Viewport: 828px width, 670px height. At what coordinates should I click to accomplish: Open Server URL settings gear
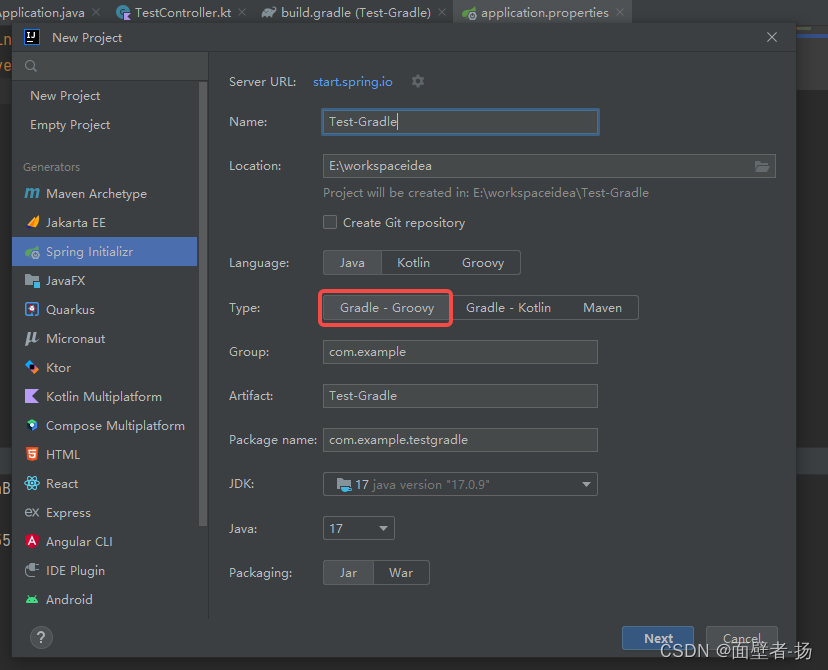(x=418, y=81)
